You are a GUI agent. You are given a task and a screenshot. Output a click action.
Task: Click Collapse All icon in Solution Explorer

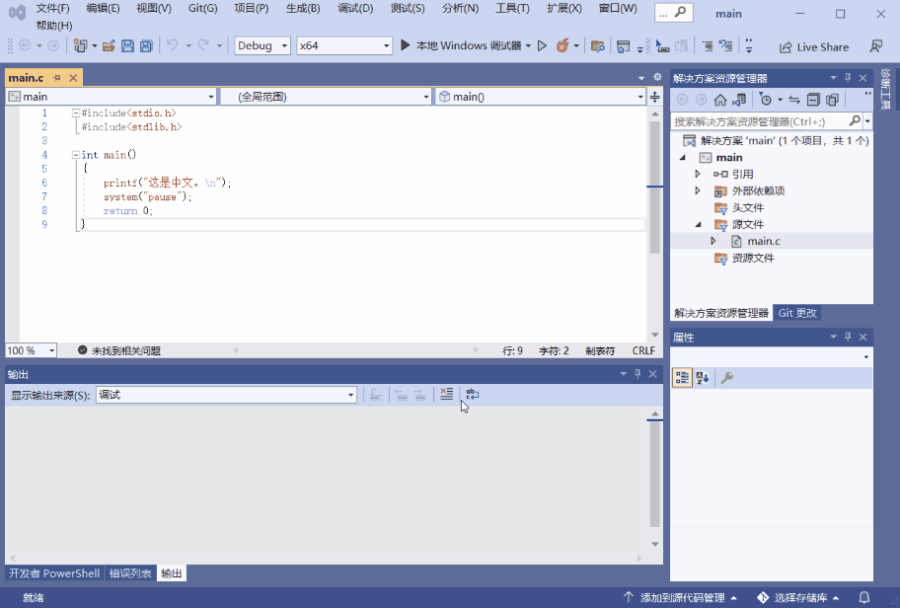point(813,100)
